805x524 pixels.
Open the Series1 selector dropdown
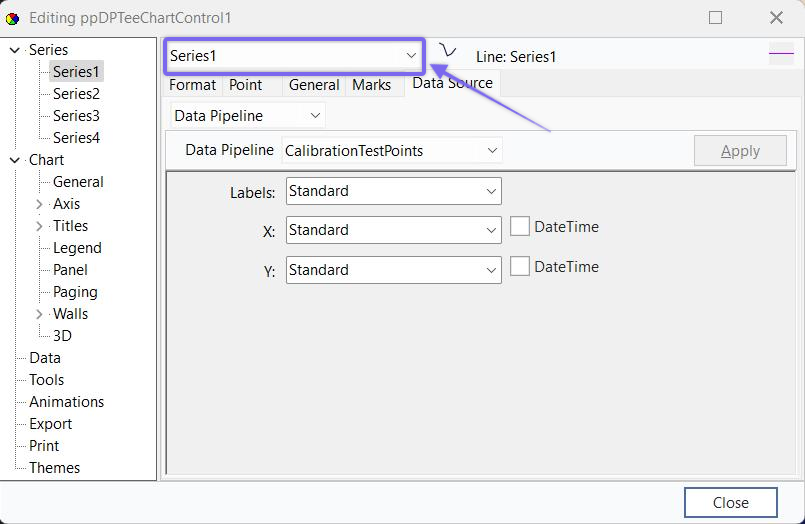[x=410, y=56]
